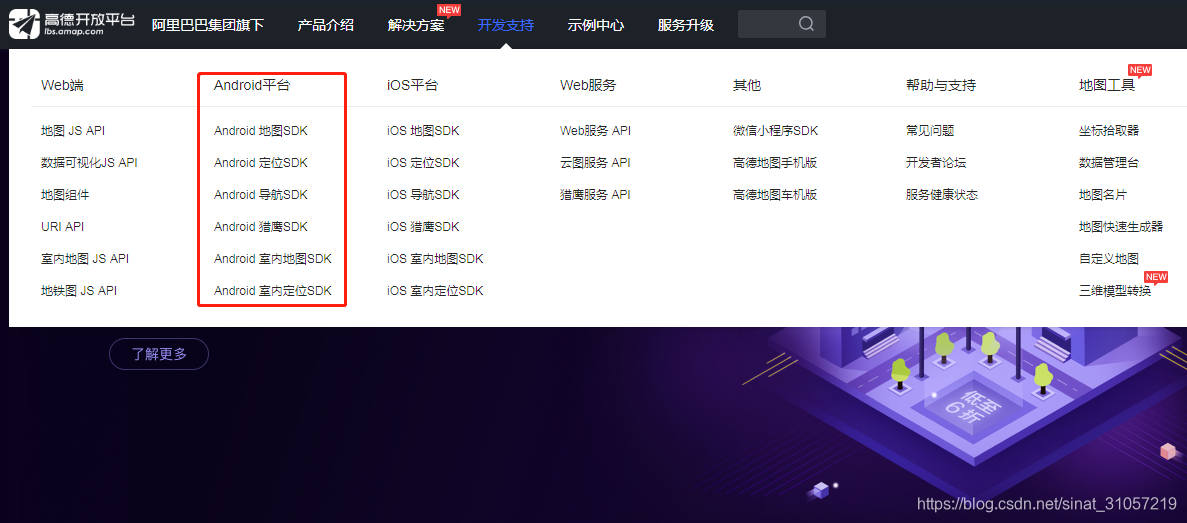Open iOS 地图SDK link
Image resolution: width=1187 pixels, height=523 pixels.
pos(423,130)
